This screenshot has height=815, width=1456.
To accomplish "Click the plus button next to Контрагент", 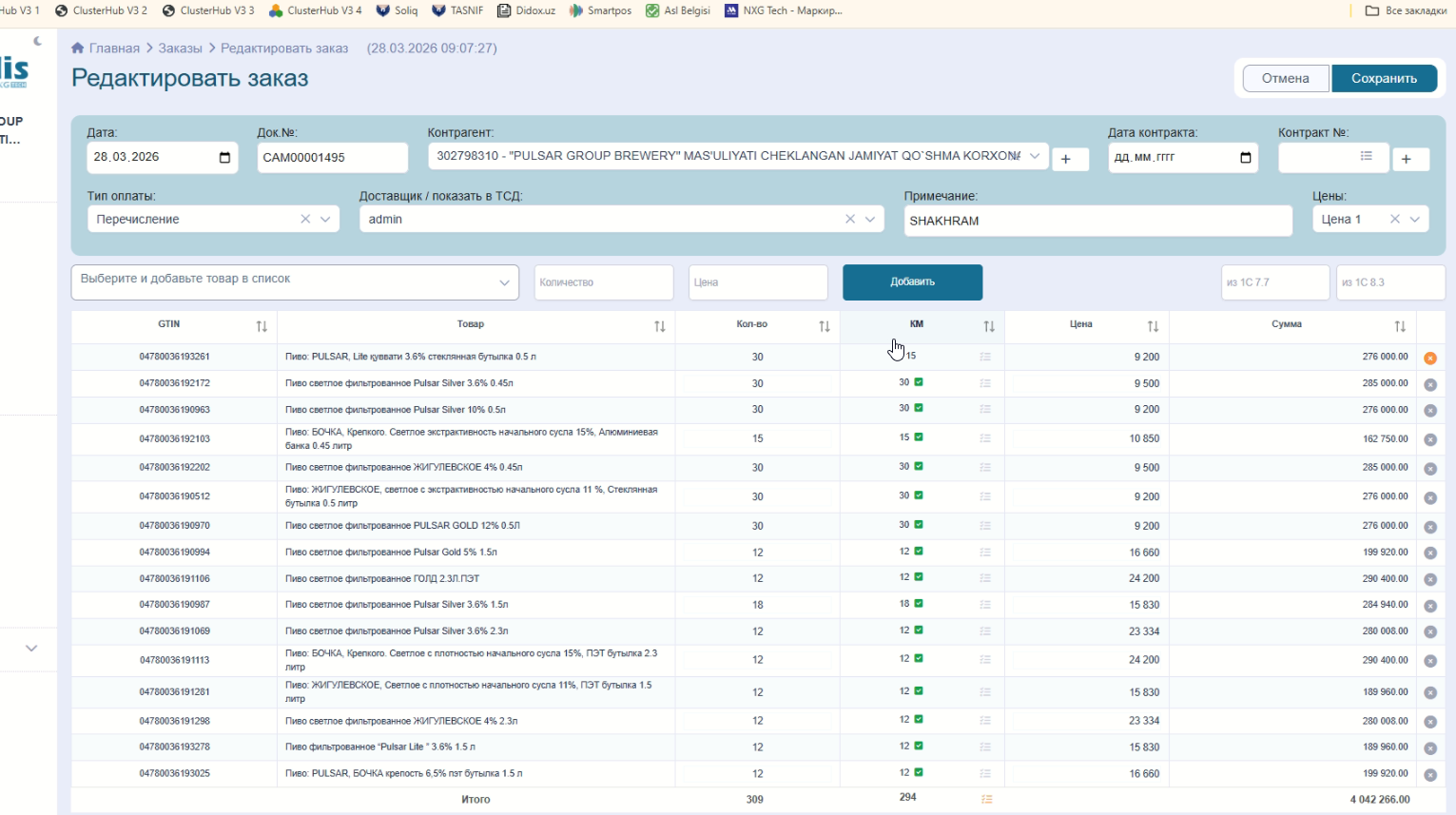I will click(x=1066, y=160).
